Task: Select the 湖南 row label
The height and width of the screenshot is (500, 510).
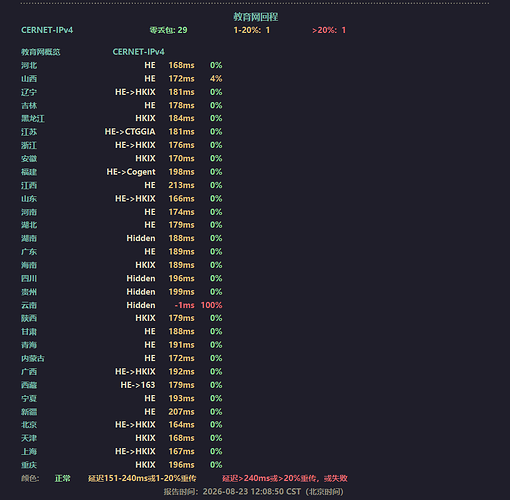Action: [29, 238]
